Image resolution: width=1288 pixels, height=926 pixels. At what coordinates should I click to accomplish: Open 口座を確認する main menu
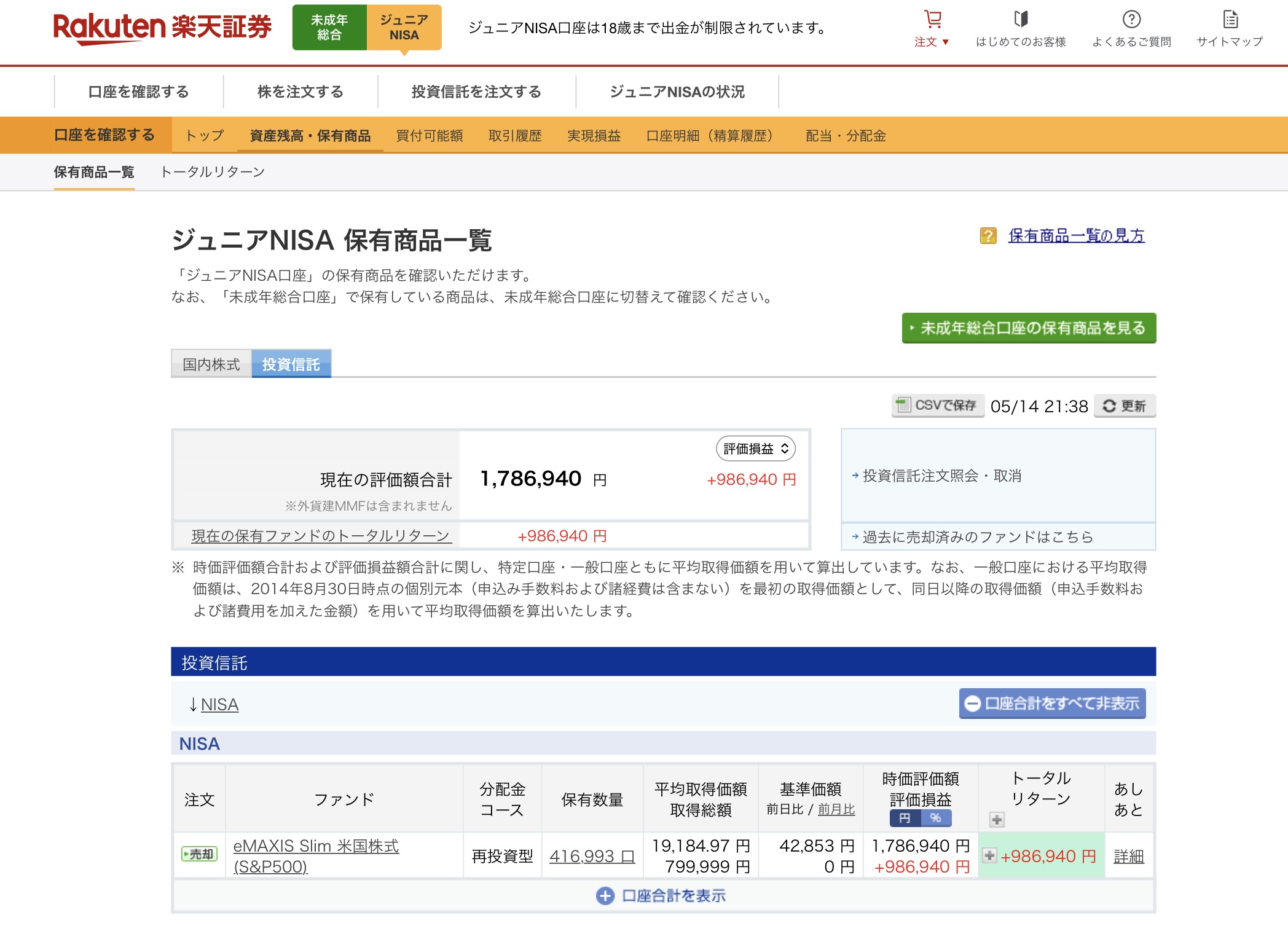(x=139, y=92)
